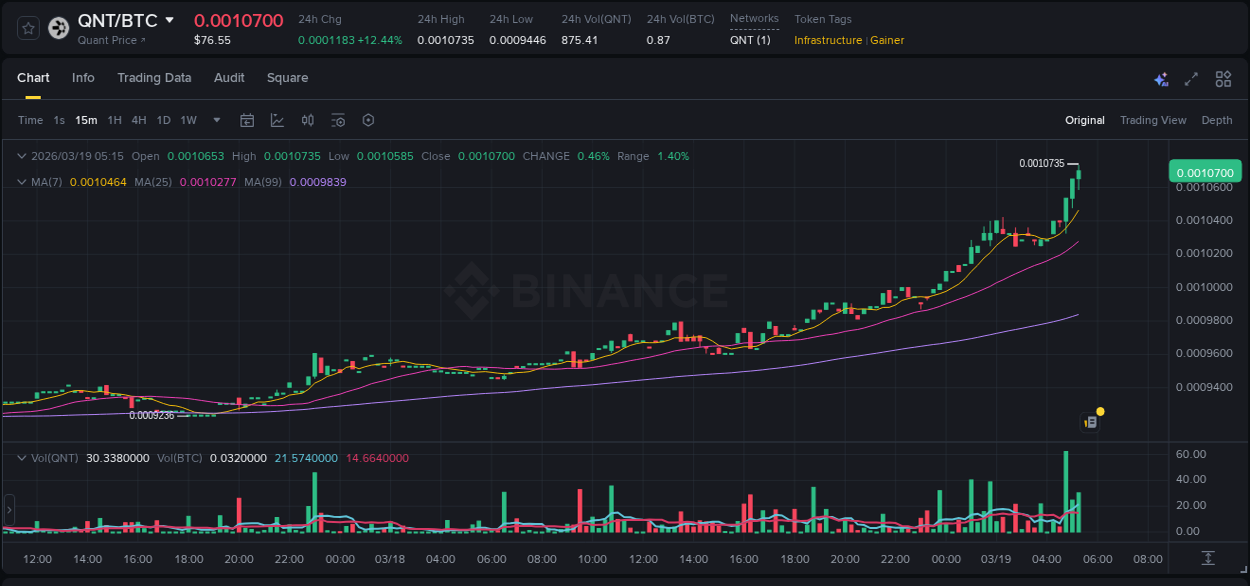Switch to Depth chart mode
The image size is (1250, 586).
click(x=1216, y=120)
